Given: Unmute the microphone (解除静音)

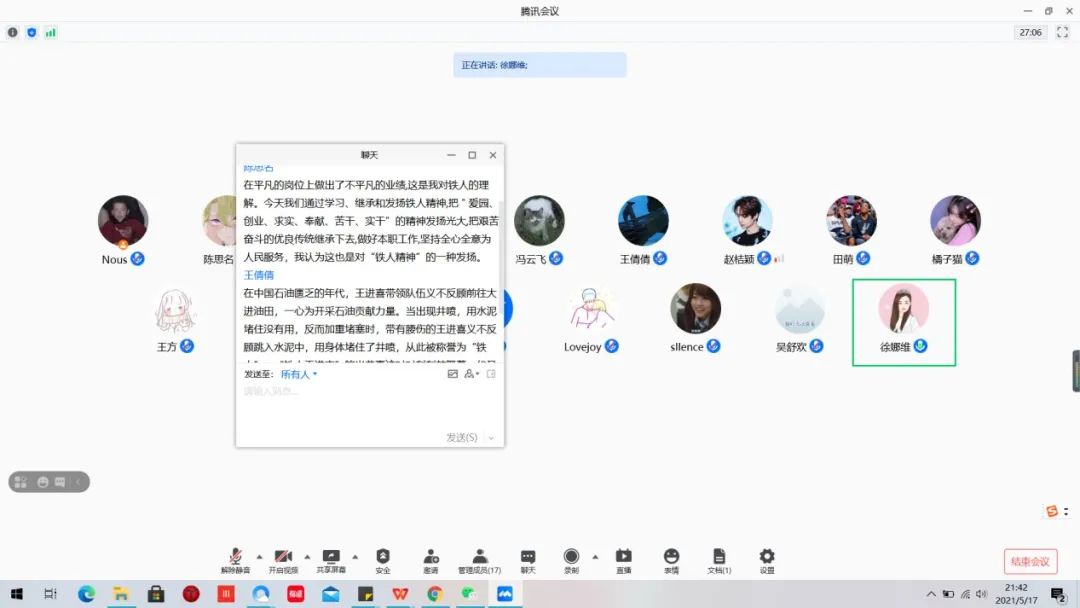Looking at the screenshot, I should pos(235,560).
